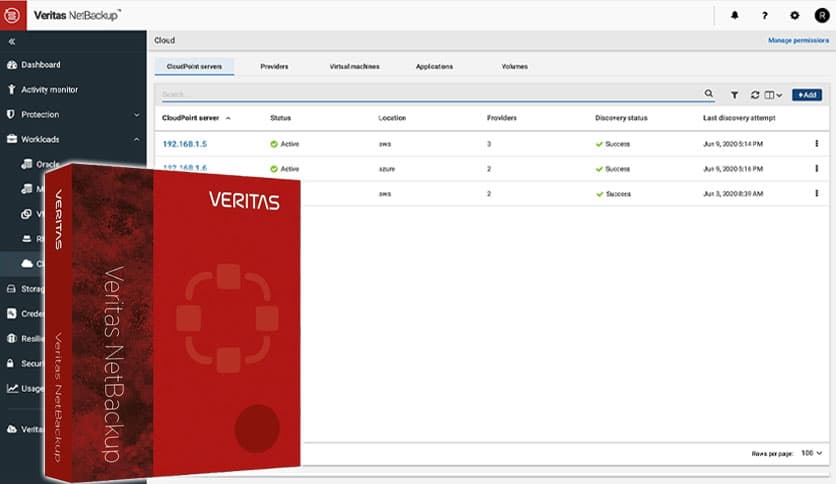Open server link 192.168.1.6
836x484 pixels.
[184, 167]
